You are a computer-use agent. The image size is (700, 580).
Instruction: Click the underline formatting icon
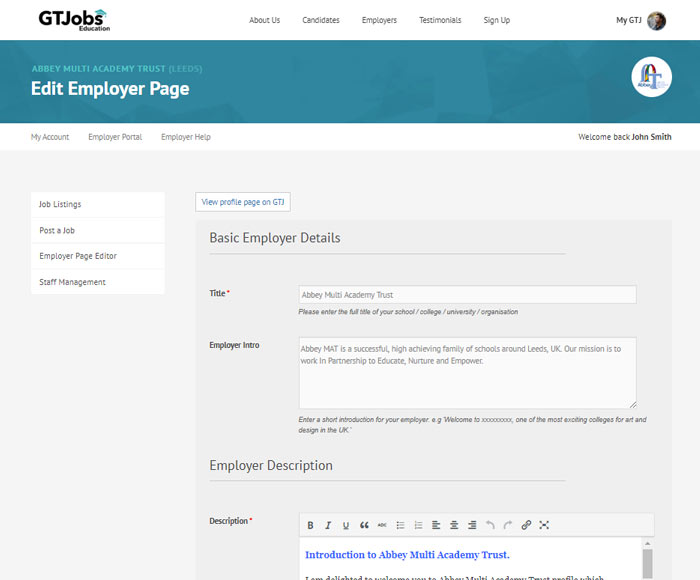(346, 525)
